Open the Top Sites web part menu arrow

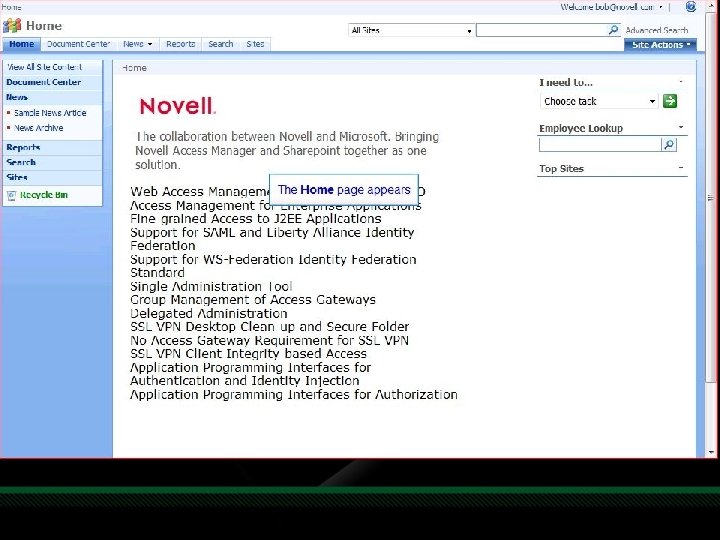681,168
